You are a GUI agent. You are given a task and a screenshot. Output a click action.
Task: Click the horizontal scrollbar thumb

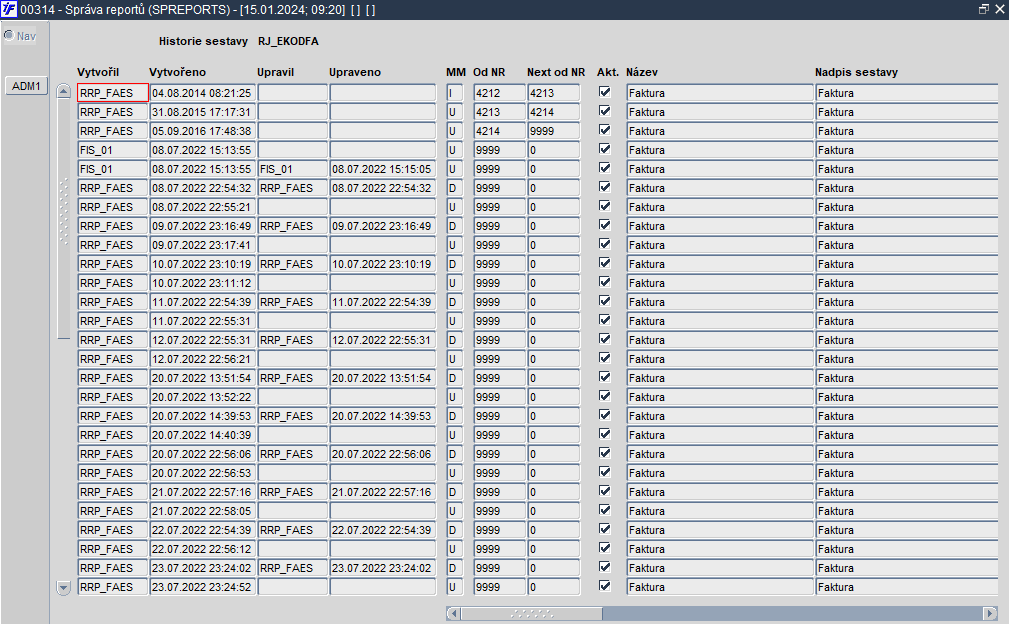[x=532, y=614]
